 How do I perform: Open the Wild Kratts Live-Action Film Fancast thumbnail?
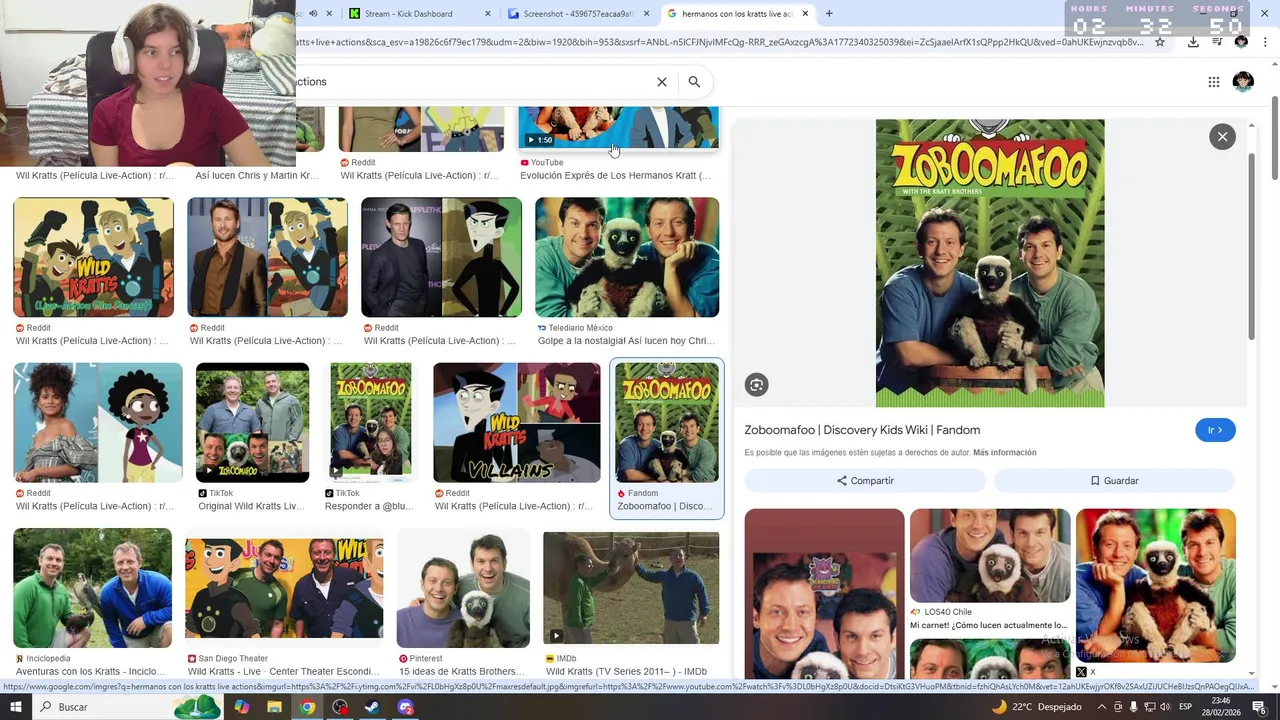tap(93, 257)
